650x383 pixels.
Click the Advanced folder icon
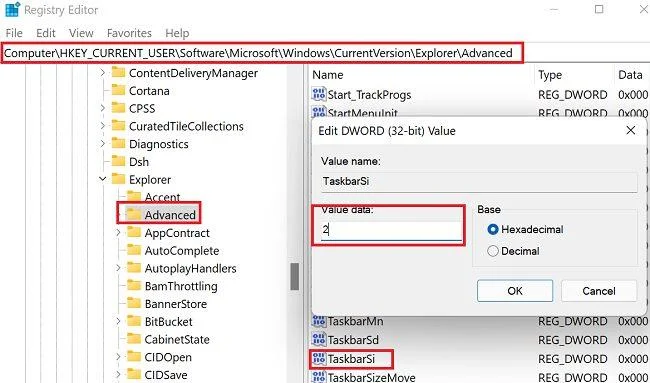point(134,215)
